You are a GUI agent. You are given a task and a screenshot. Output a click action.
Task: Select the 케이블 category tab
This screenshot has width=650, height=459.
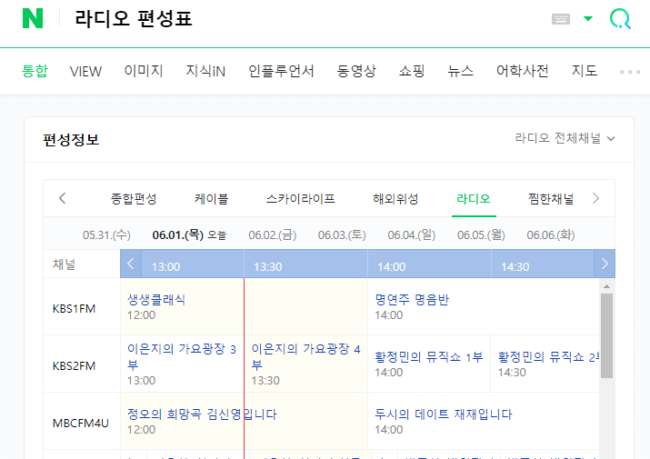[x=211, y=199]
